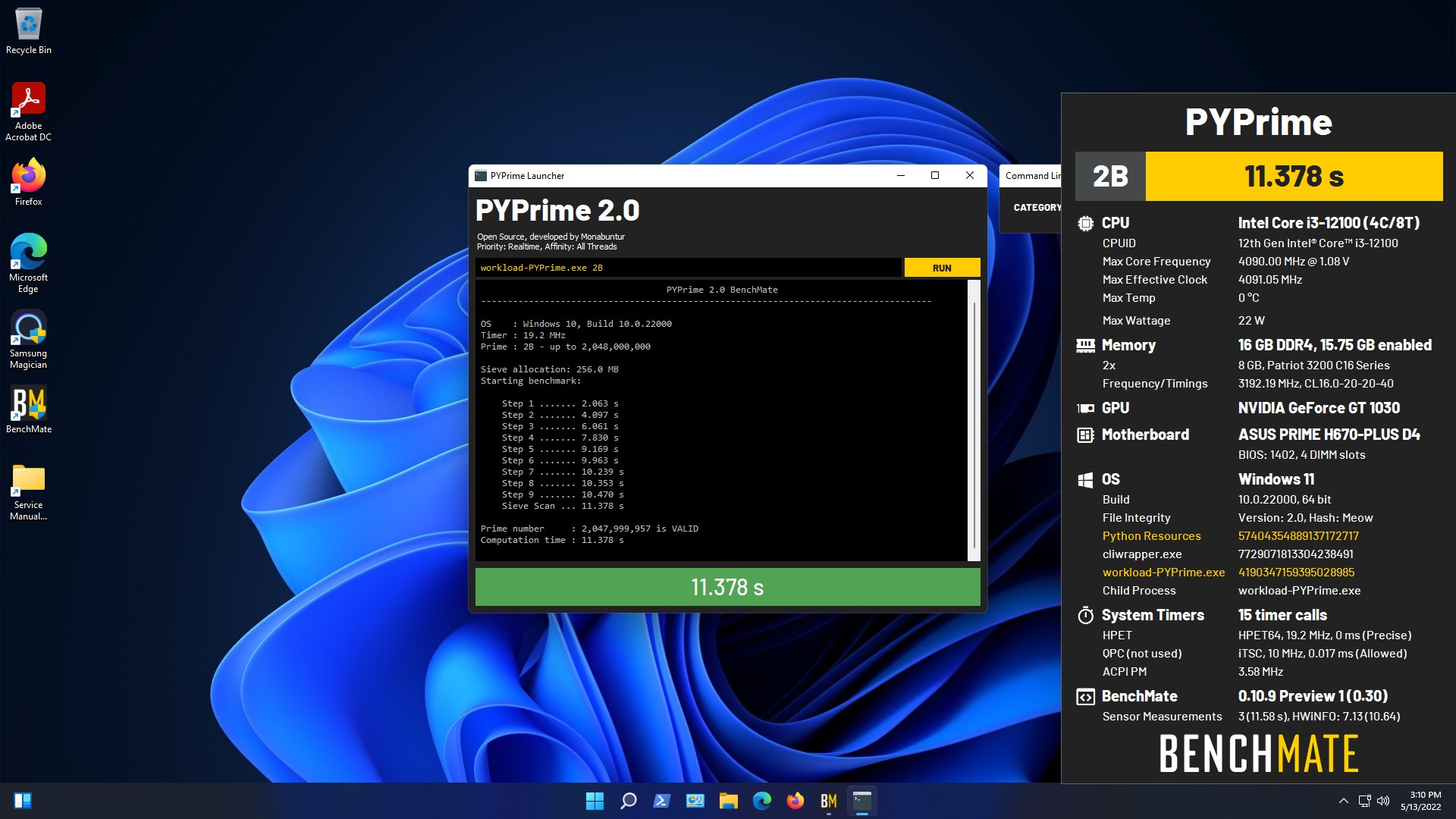The height and width of the screenshot is (819, 1456).
Task: Click the GPU card icon in BenchMate panel
Action: point(1085,409)
